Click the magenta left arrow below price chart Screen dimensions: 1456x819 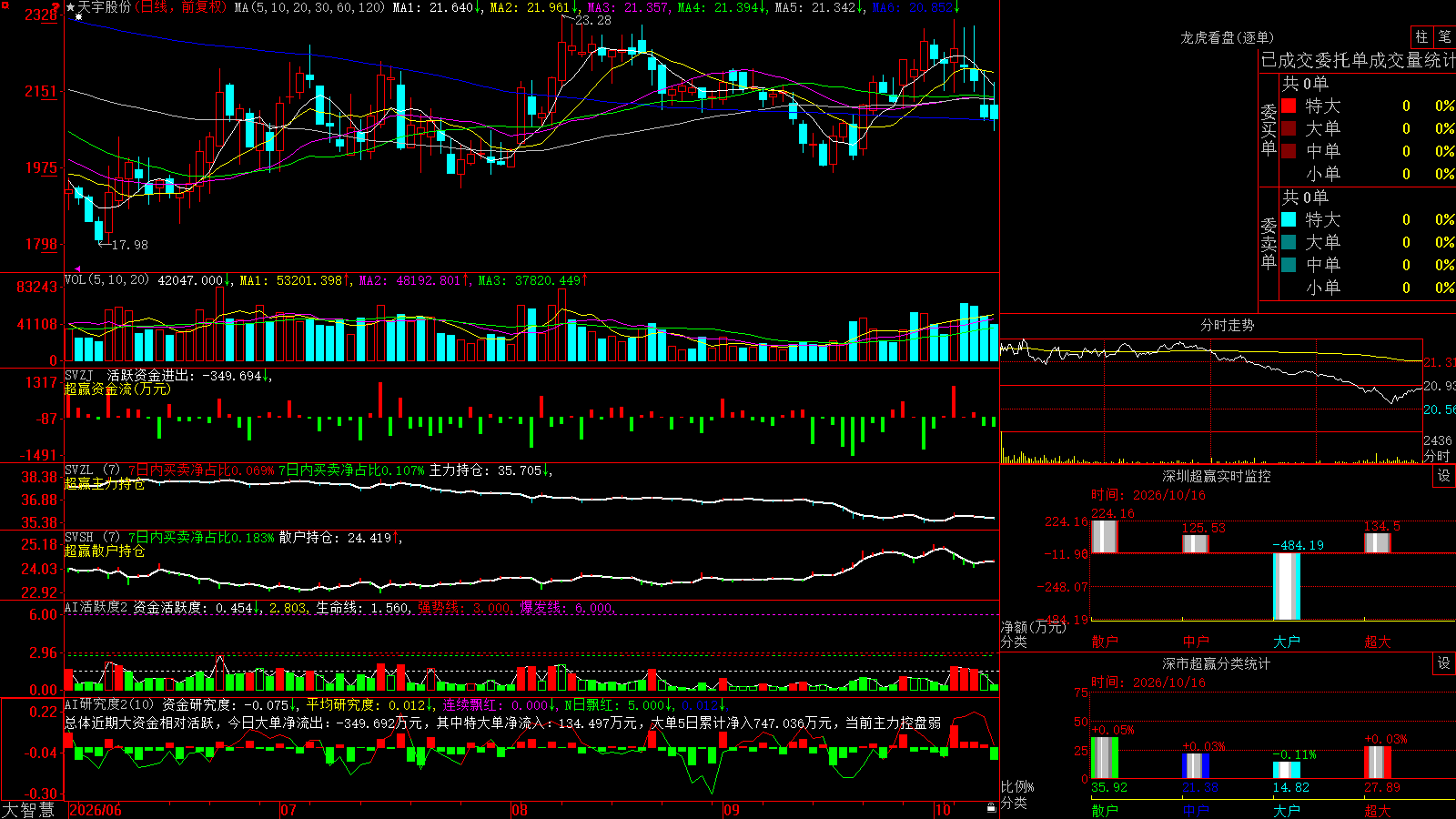(77, 268)
